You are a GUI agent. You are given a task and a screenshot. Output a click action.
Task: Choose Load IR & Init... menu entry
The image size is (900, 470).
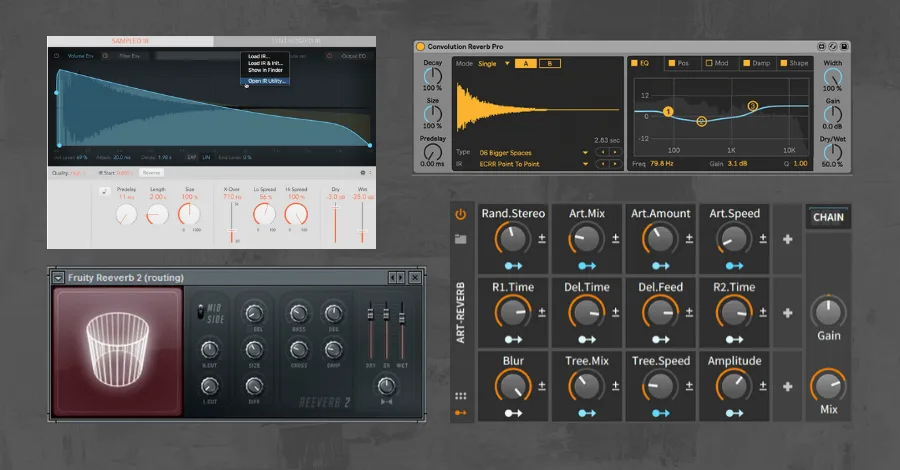point(265,63)
